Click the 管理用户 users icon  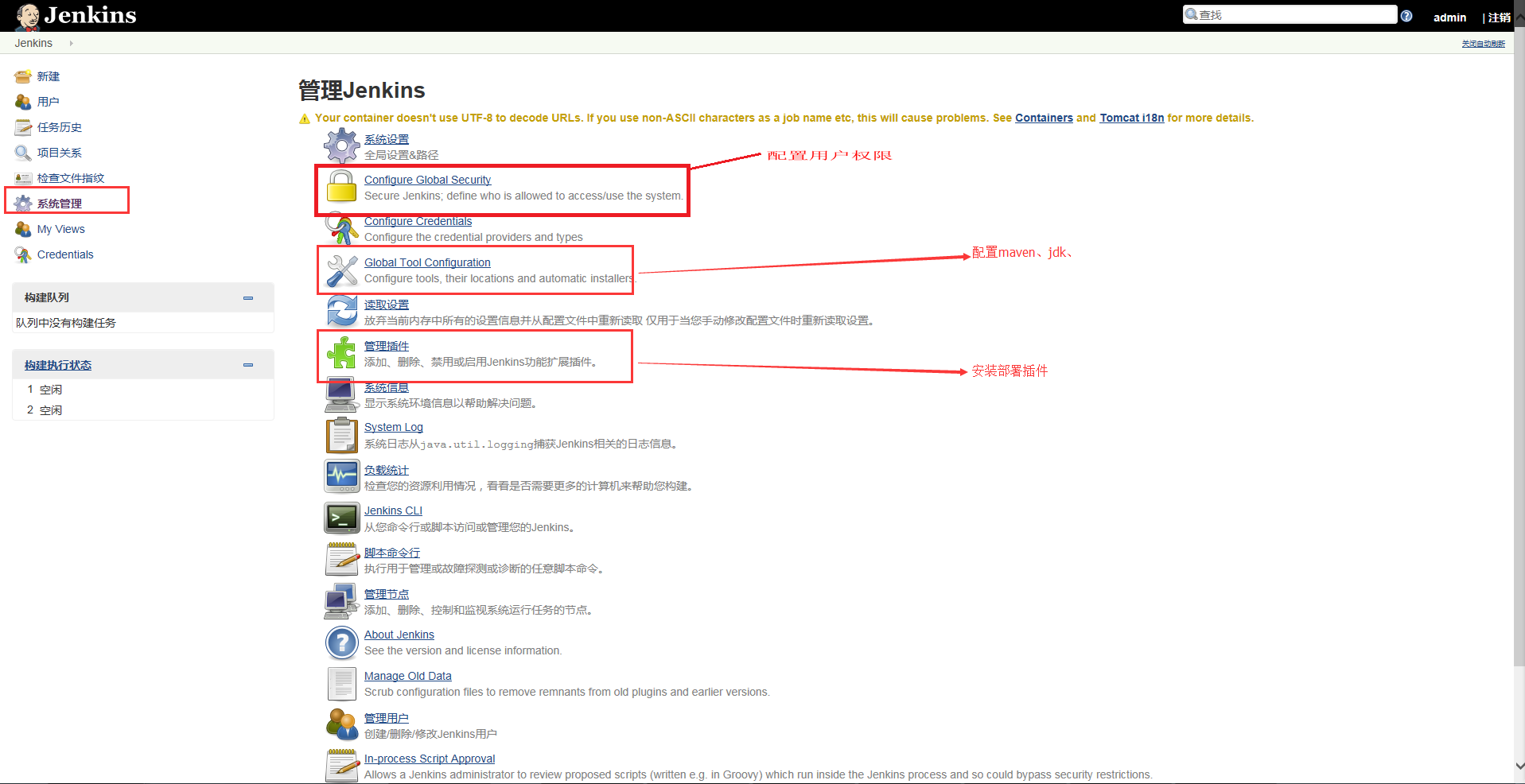tap(342, 725)
